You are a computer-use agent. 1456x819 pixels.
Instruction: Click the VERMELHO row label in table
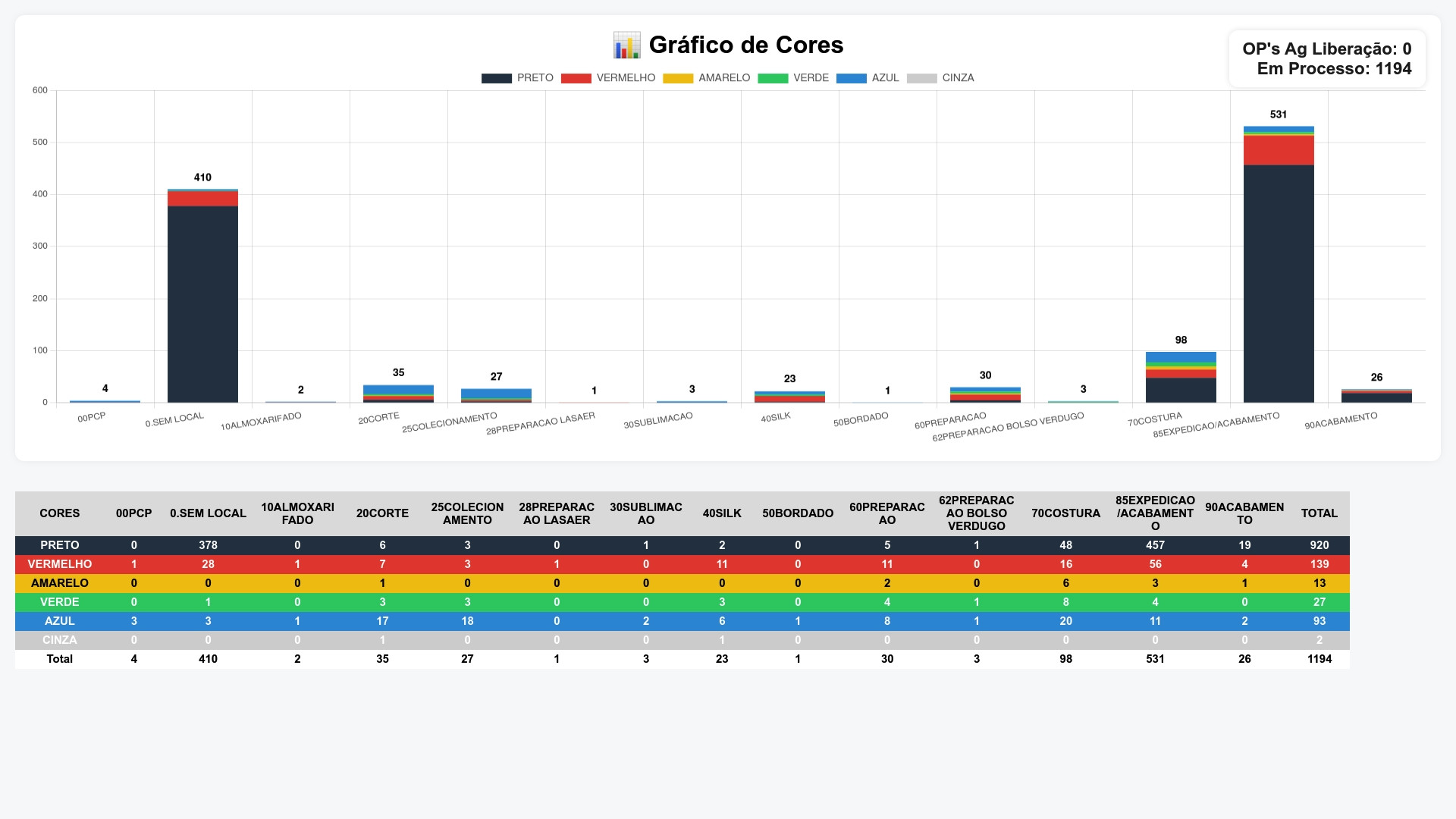pos(59,564)
